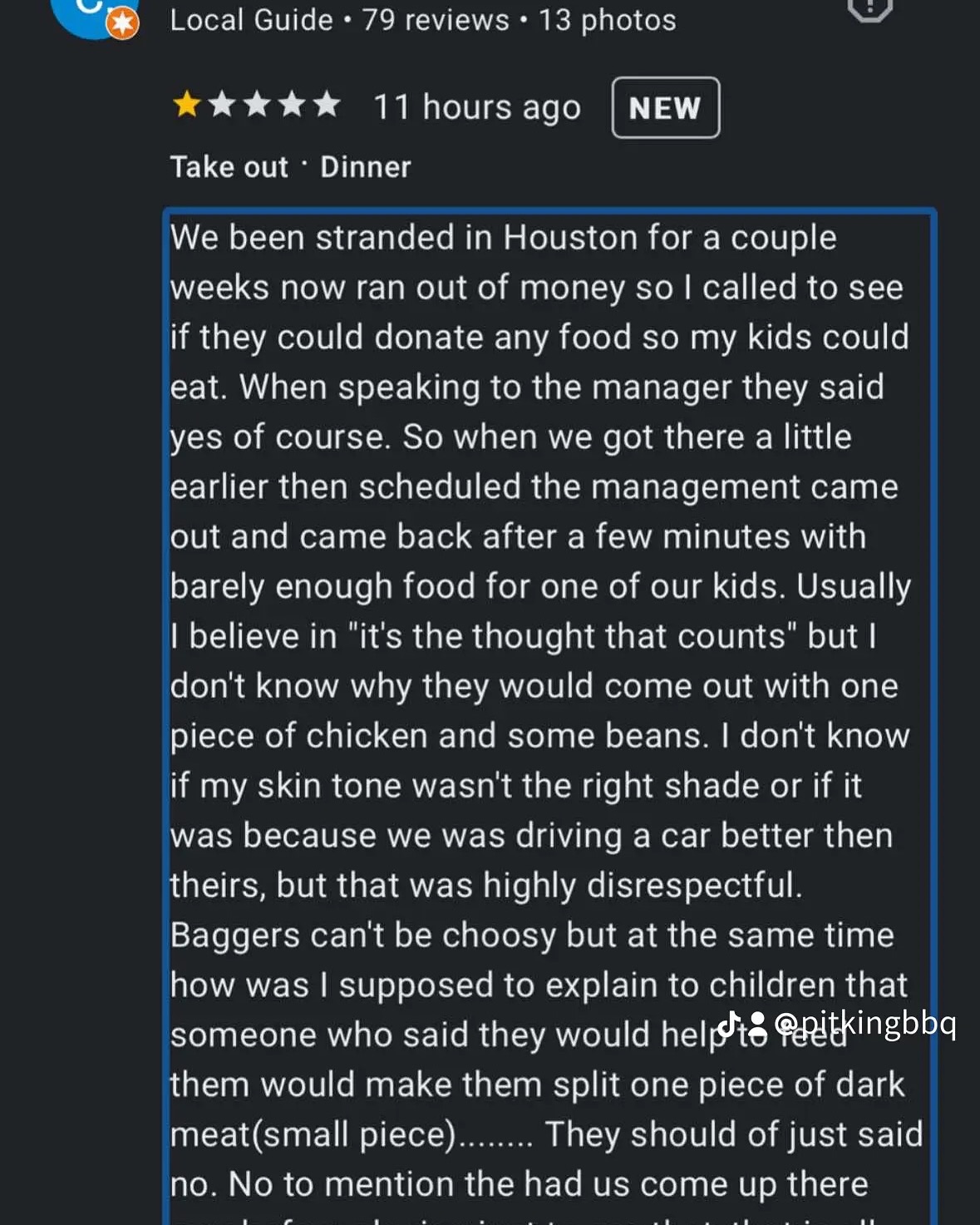Click the person icon beside the TikTok logo
The height and width of the screenshot is (1225, 980).
pyautogui.click(x=757, y=1024)
